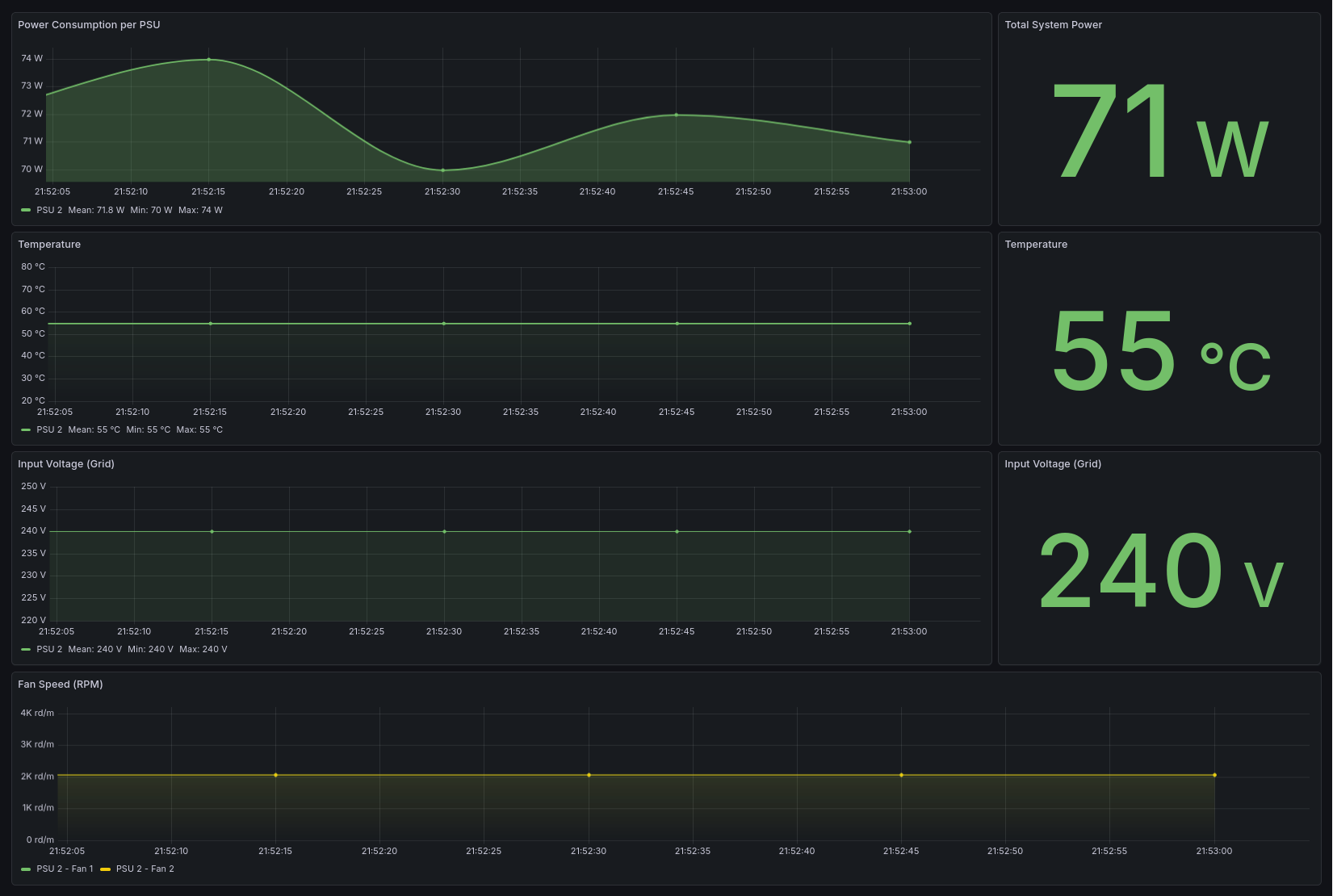
Task: Click the green legend marker in Power Consumption panel
Action: (25, 210)
